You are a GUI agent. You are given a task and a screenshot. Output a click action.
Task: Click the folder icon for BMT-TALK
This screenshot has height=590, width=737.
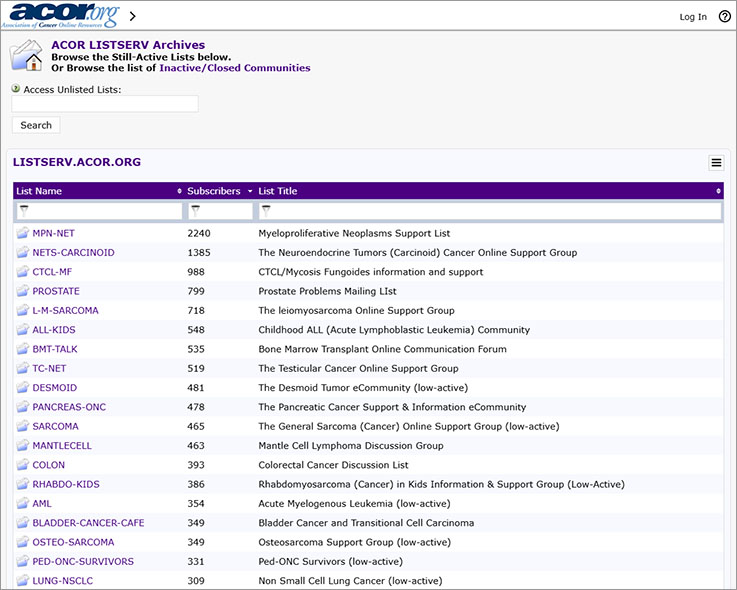tap(23, 348)
